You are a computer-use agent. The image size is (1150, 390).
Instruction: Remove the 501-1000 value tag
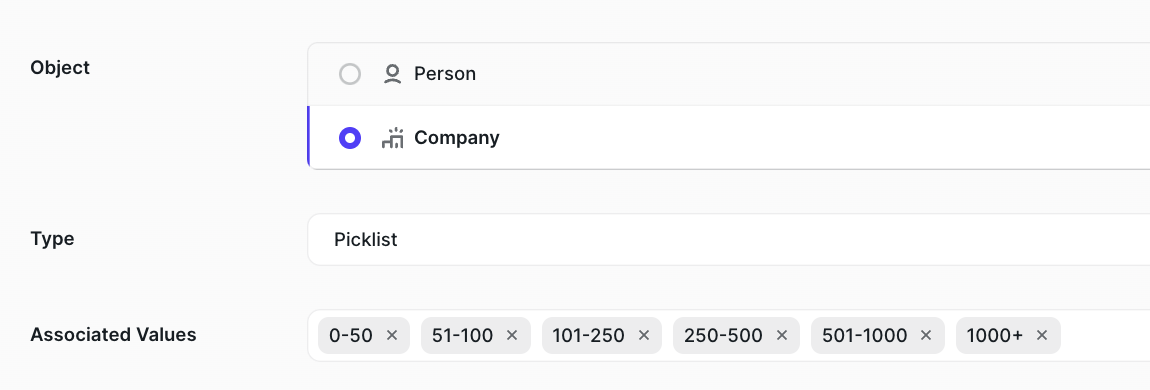926,336
